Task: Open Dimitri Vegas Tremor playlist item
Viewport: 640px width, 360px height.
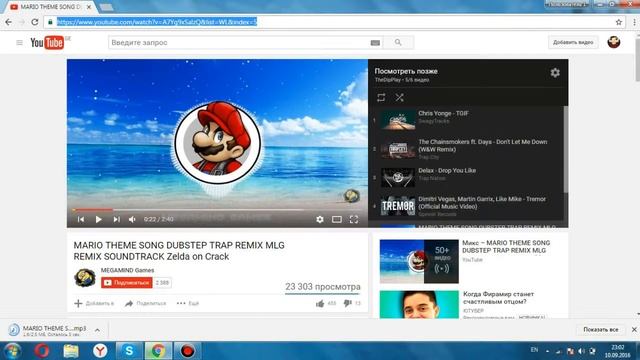Action: pos(466,206)
